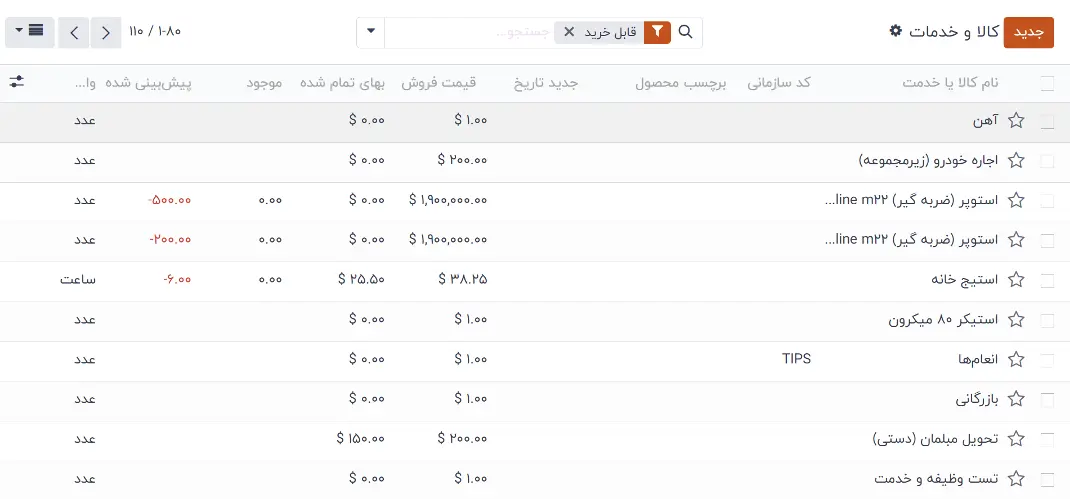Click the ساعت unit cell
This screenshot has height=499, width=1070.
(78, 279)
